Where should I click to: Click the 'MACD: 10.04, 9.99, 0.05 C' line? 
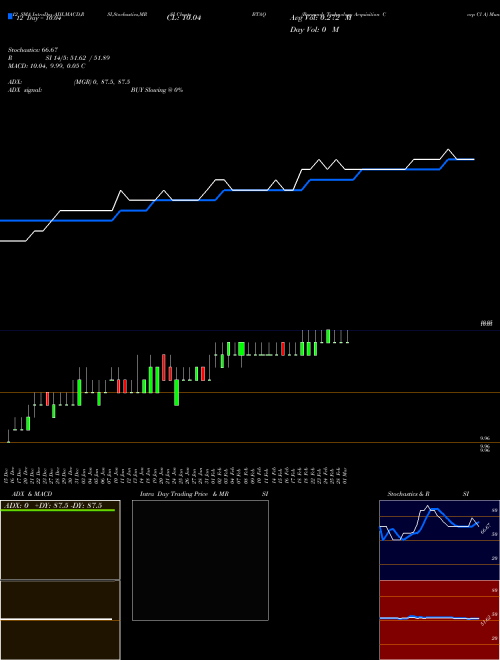[x=47, y=66]
